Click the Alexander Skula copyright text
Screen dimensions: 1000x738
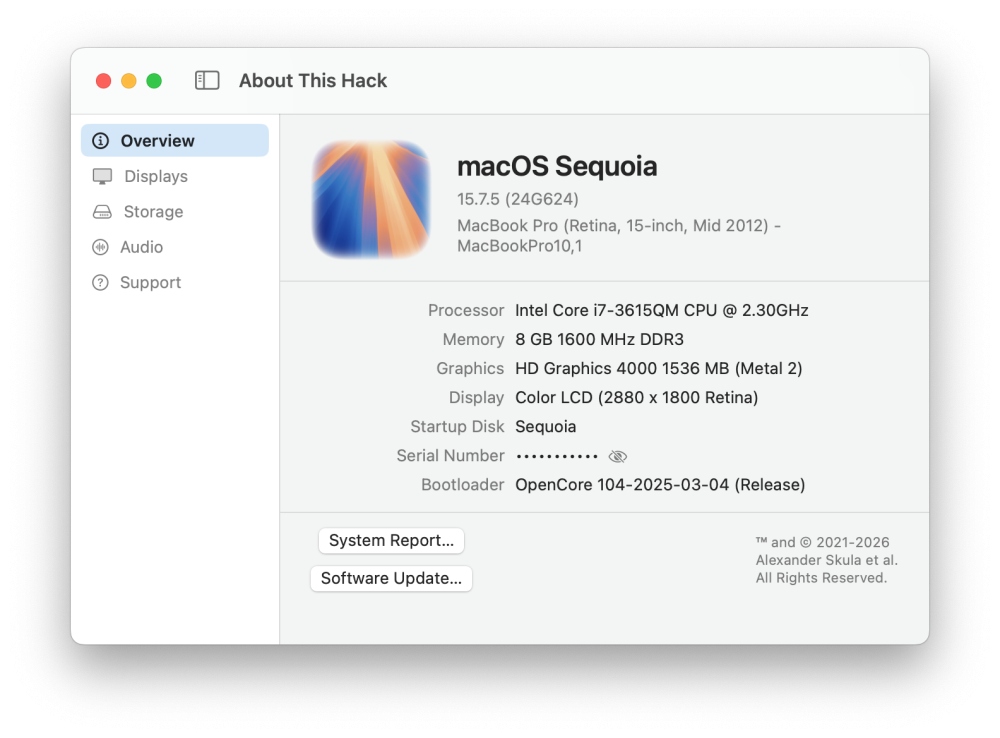(x=827, y=560)
